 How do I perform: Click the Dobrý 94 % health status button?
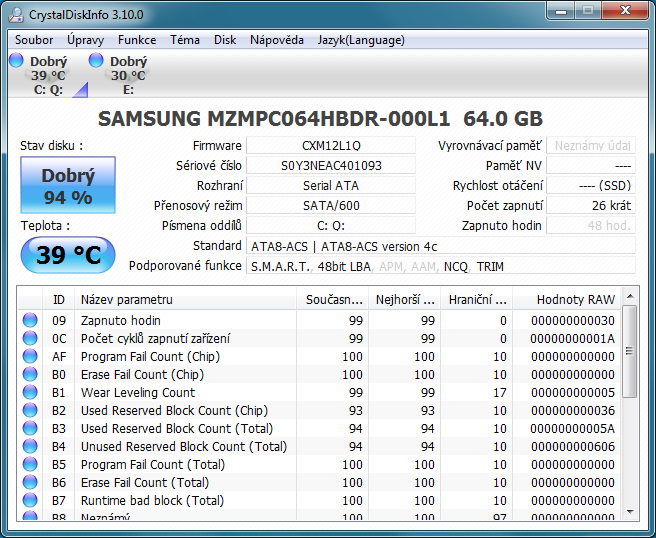68,186
